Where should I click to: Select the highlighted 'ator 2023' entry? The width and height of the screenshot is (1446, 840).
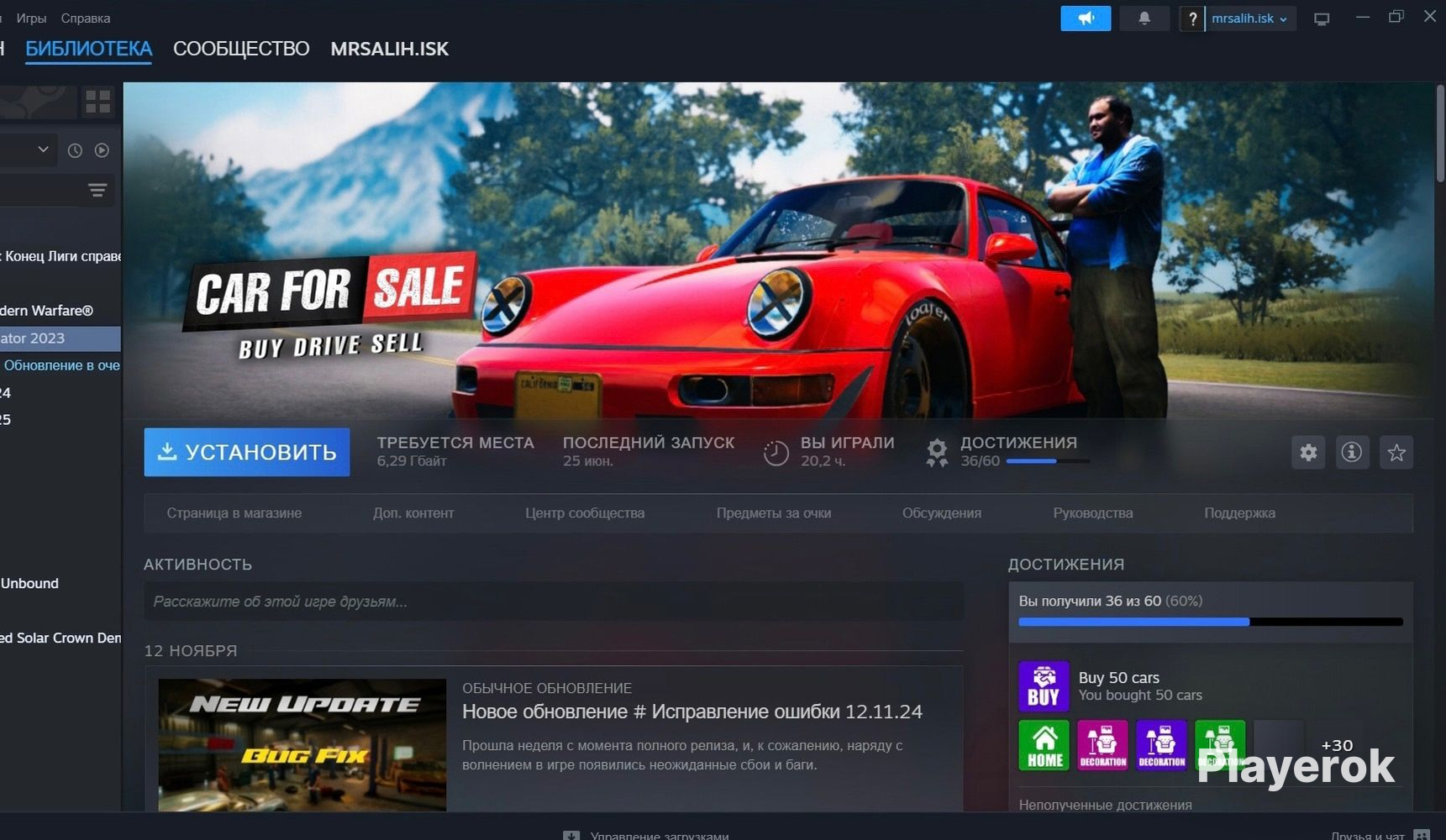[x=60, y=339]
